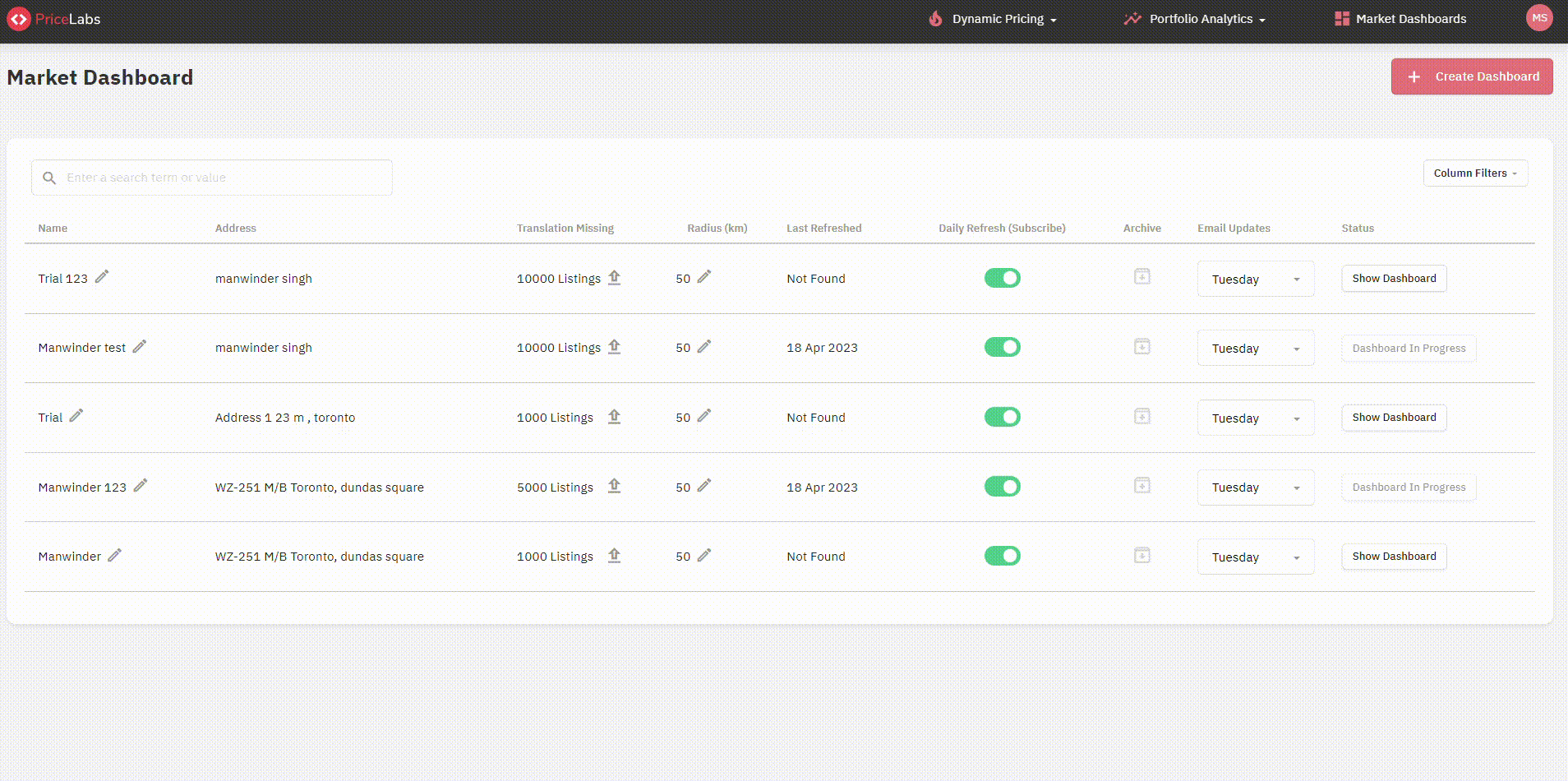Click 'Not Found' in Trial 123 row
Screen dimensions: 1568x781
point(815,278)
